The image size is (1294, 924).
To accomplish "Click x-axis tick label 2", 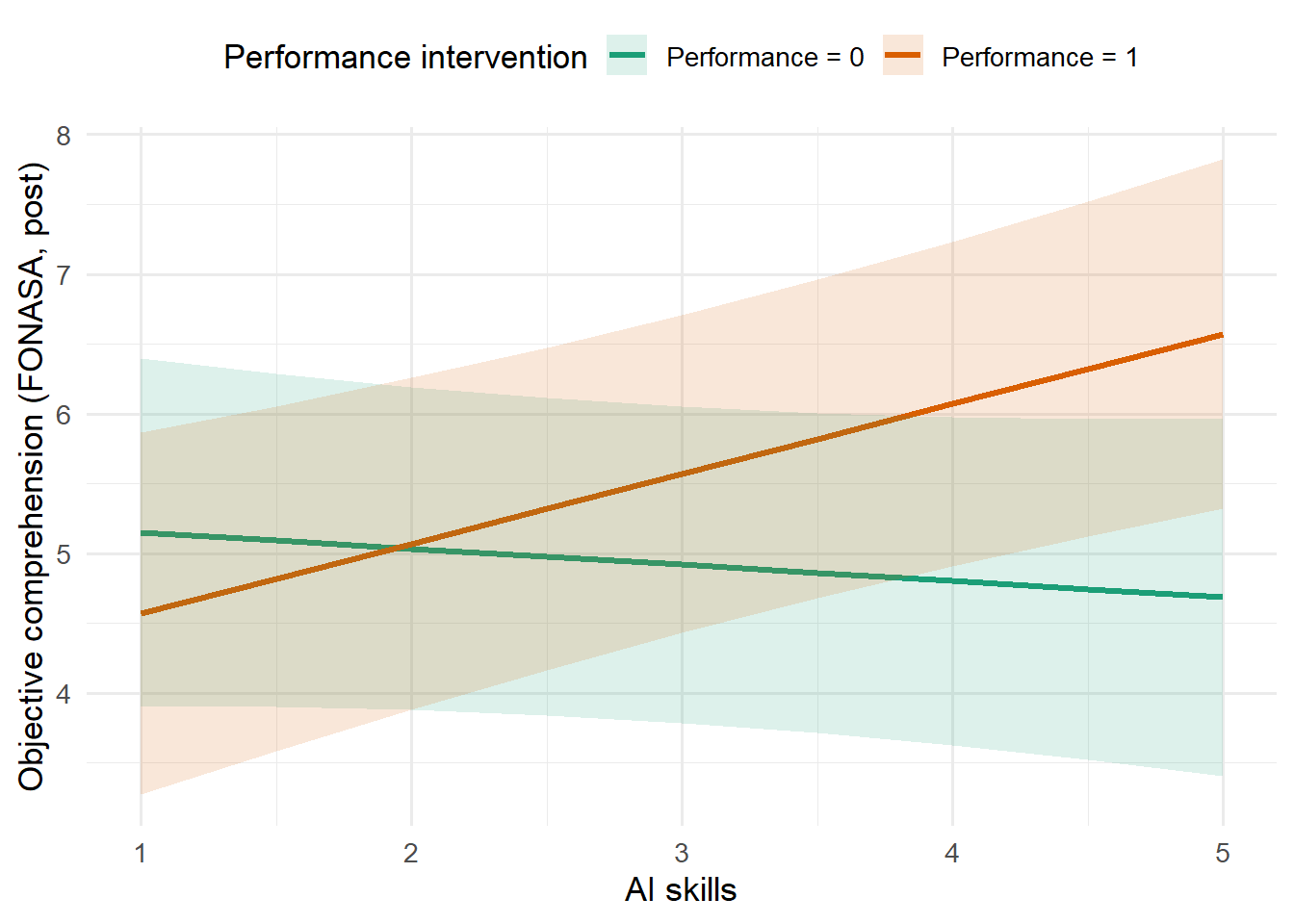I will click(411, 853).
